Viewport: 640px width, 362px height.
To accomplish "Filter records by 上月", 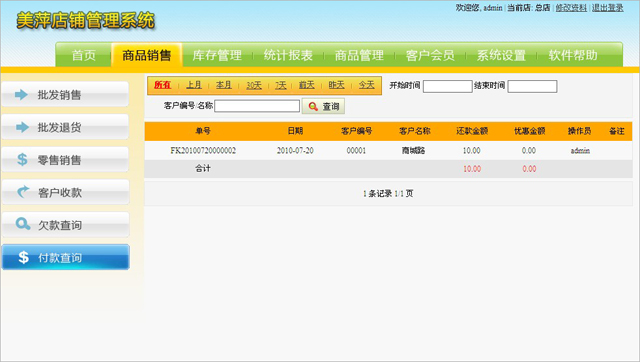I will tap(194, 85).
